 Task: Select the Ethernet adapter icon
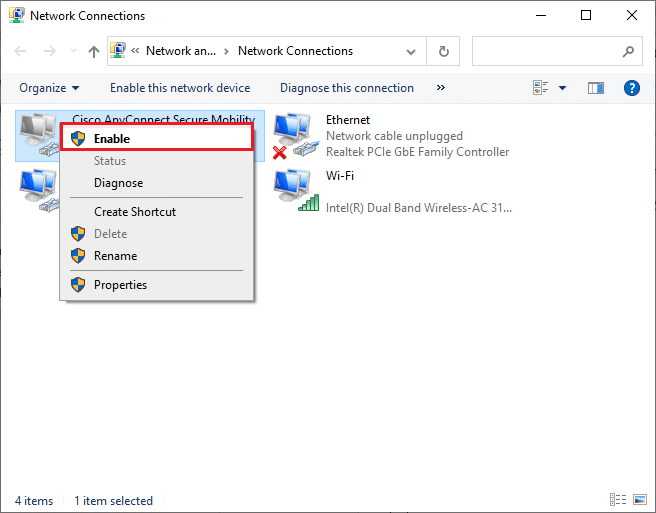click(296, 136)
